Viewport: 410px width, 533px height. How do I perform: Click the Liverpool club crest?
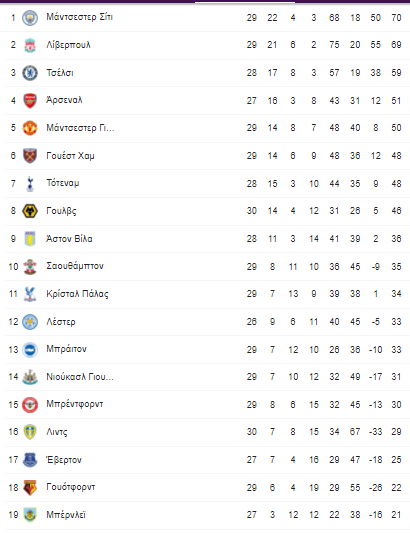(x=30, y=45)
